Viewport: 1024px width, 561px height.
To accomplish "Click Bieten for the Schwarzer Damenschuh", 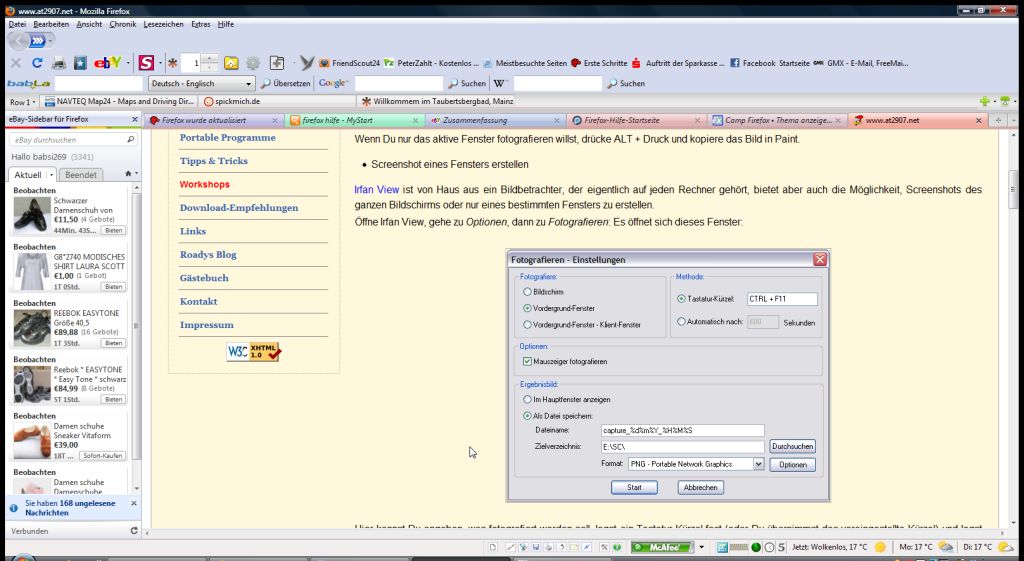I will (113, 231).
